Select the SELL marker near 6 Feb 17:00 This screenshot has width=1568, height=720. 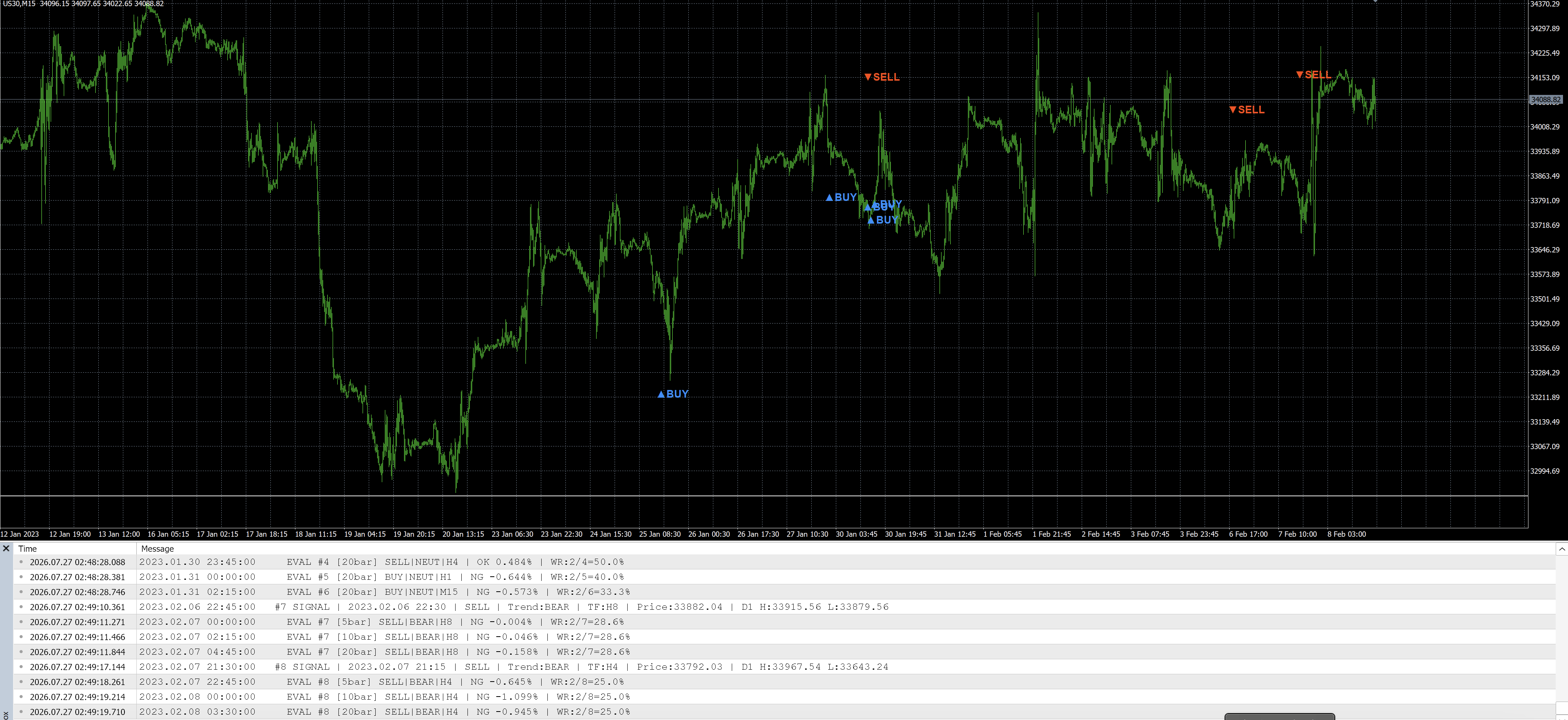pos(1246,109)
